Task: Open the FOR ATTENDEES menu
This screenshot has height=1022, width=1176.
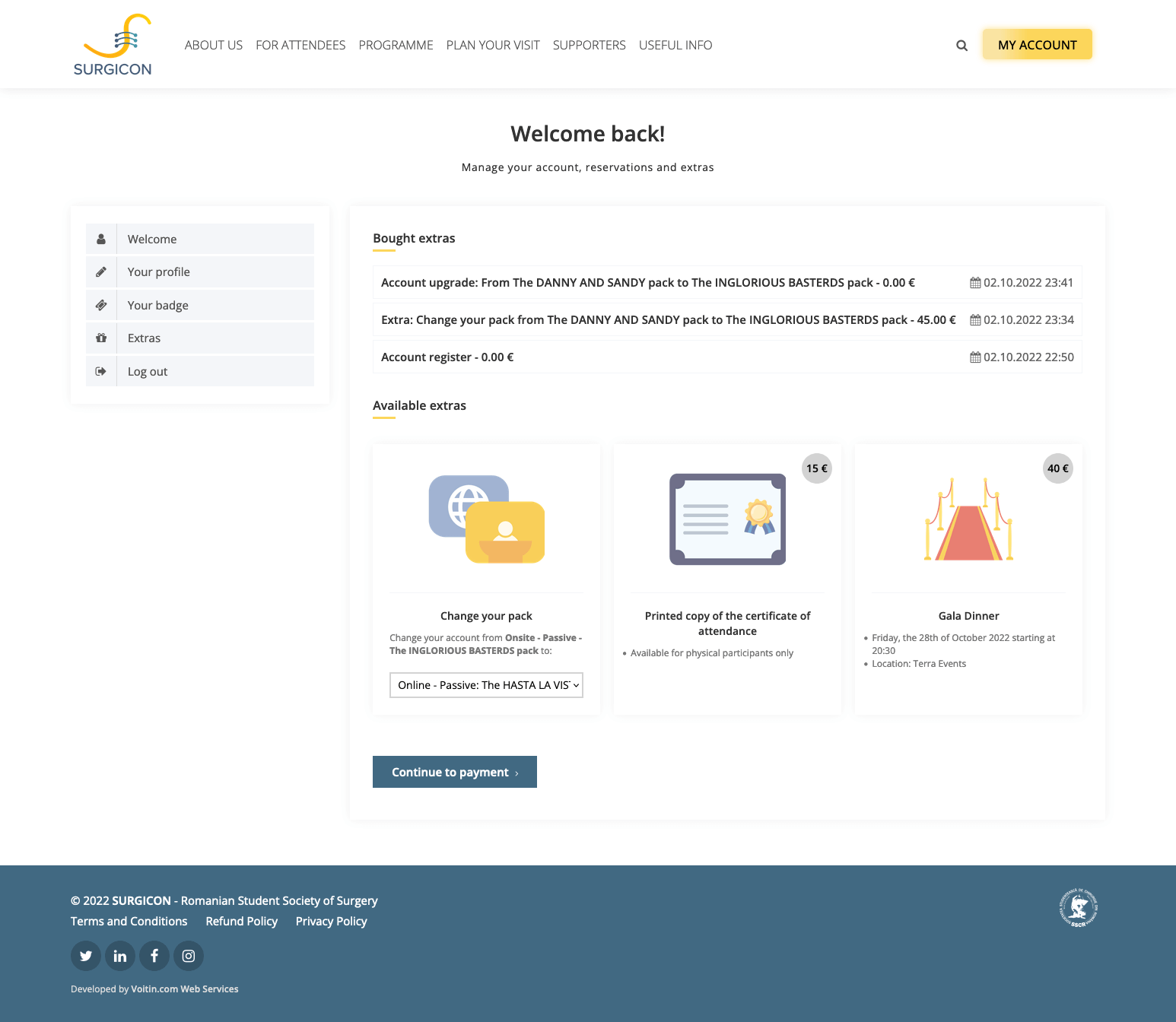Action: pos(300,46)
